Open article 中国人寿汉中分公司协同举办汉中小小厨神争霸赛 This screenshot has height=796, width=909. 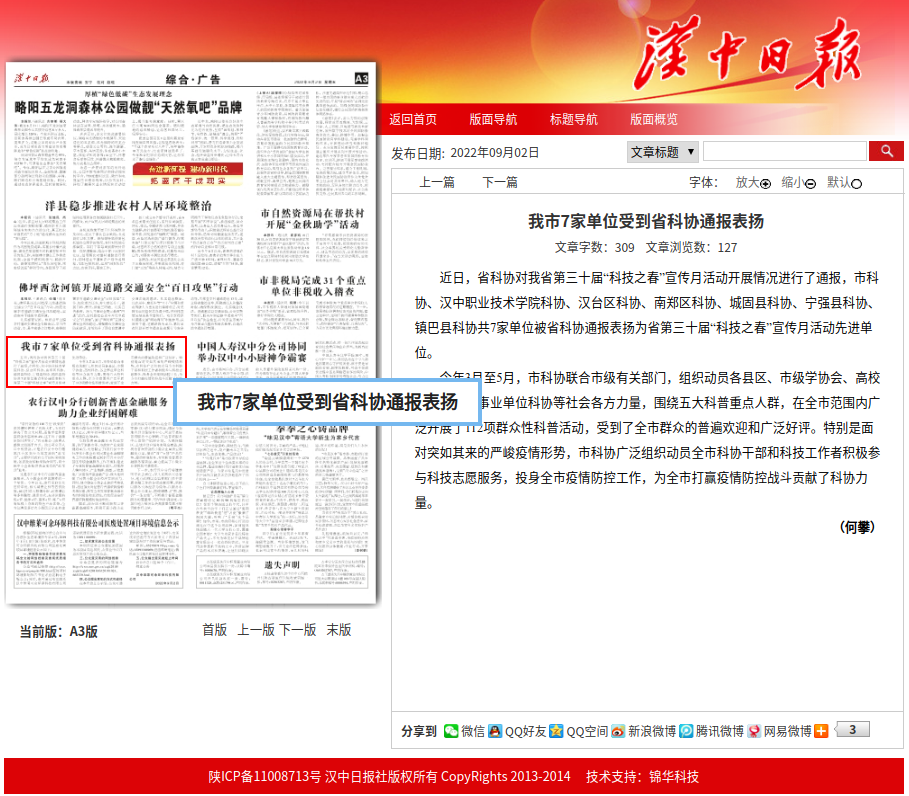coord(252,352)
